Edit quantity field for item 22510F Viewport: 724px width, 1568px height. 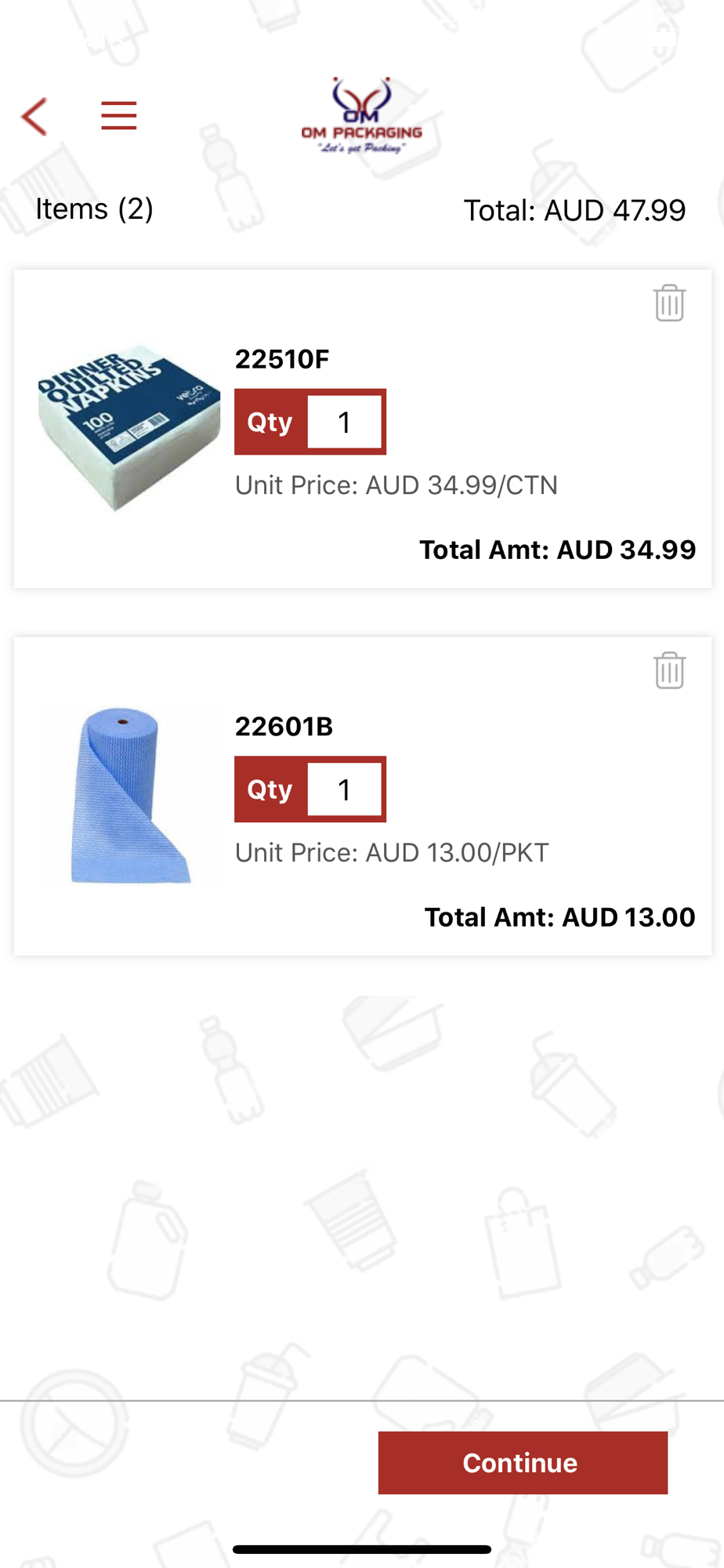click(x=345, y=423)
